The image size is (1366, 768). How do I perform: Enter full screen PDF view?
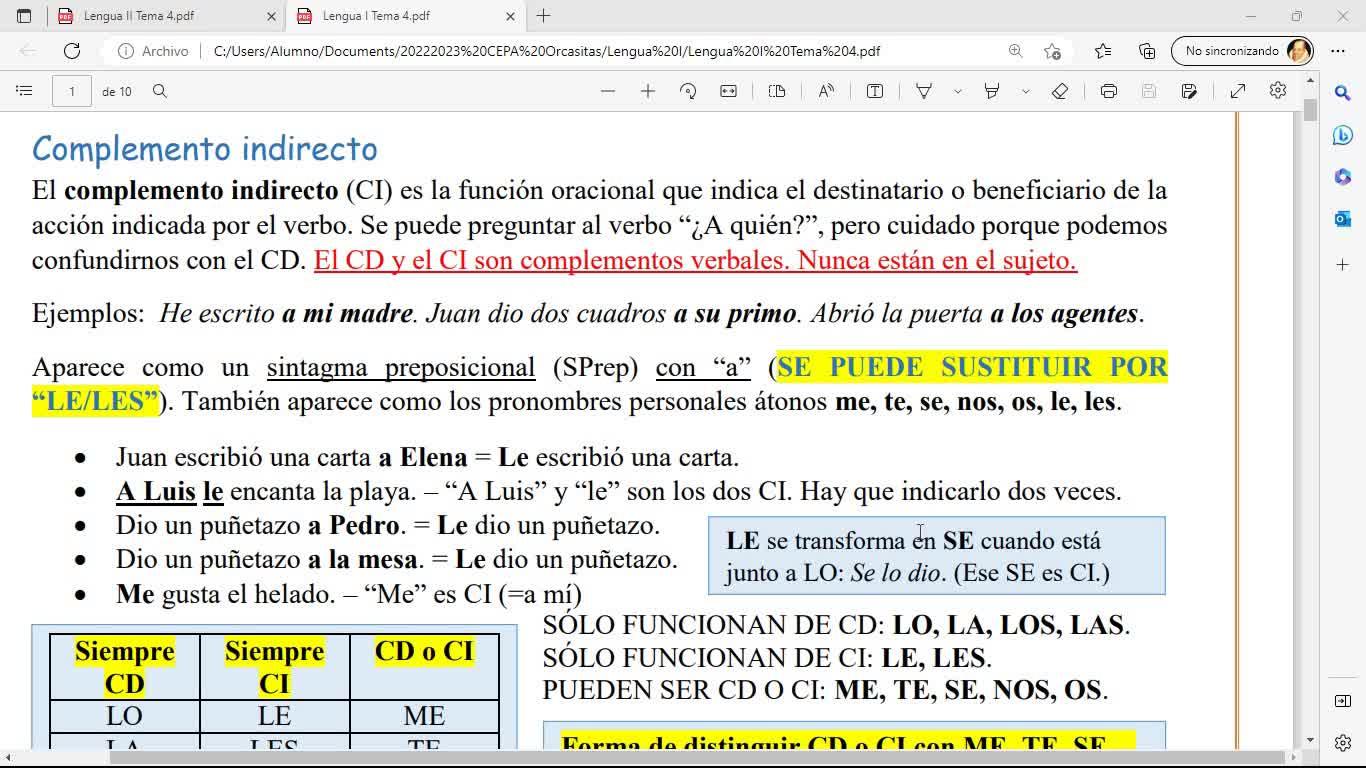pyautogui.click(x=1238, y=91)
